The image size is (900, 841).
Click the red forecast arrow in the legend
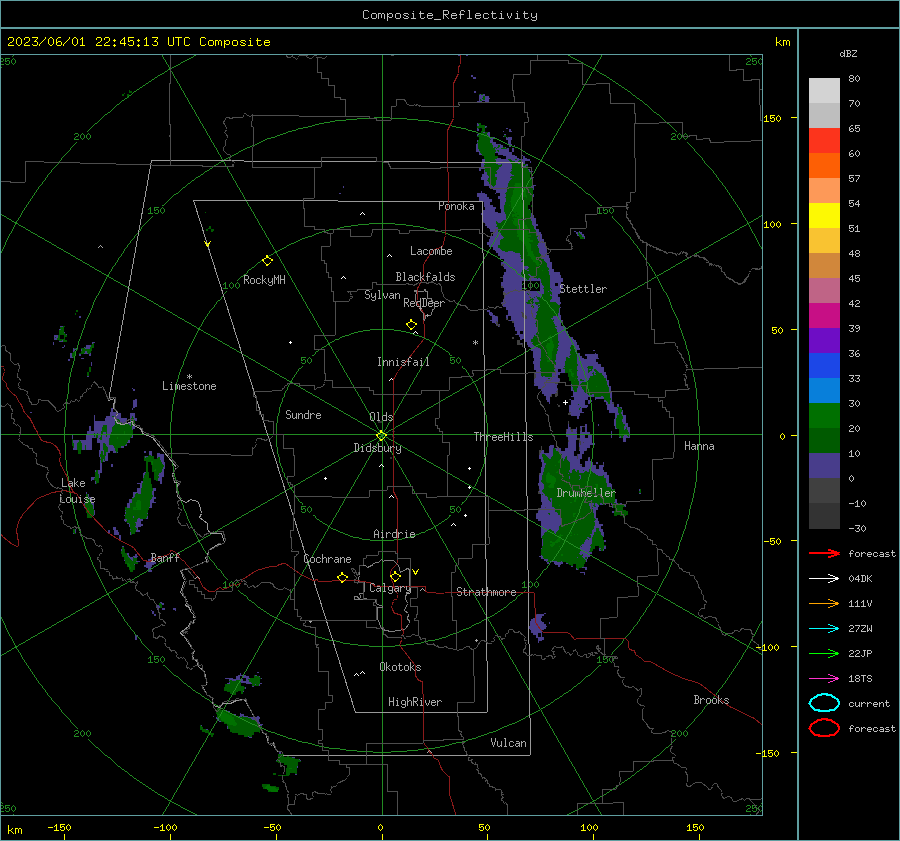click(x=824, y=553)
